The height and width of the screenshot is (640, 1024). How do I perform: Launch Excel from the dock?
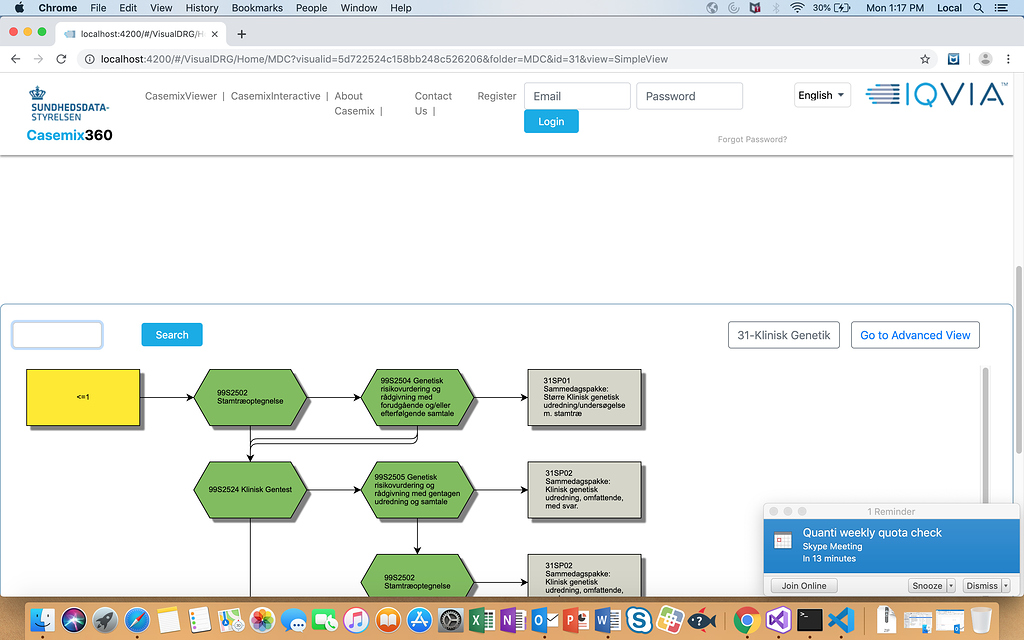click(480, 621)
